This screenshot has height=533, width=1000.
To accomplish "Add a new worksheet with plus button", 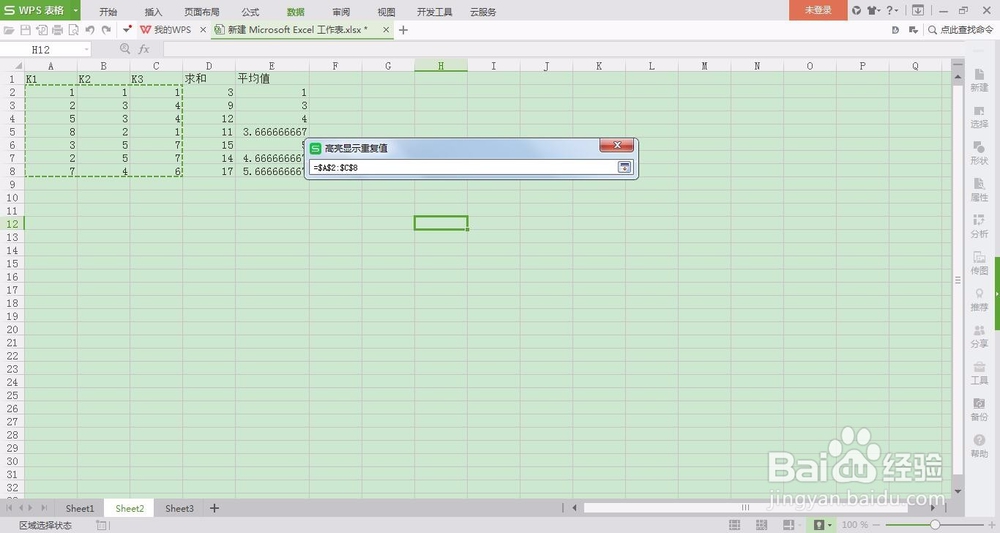I will pyautogui.click(x=214, y=508).
